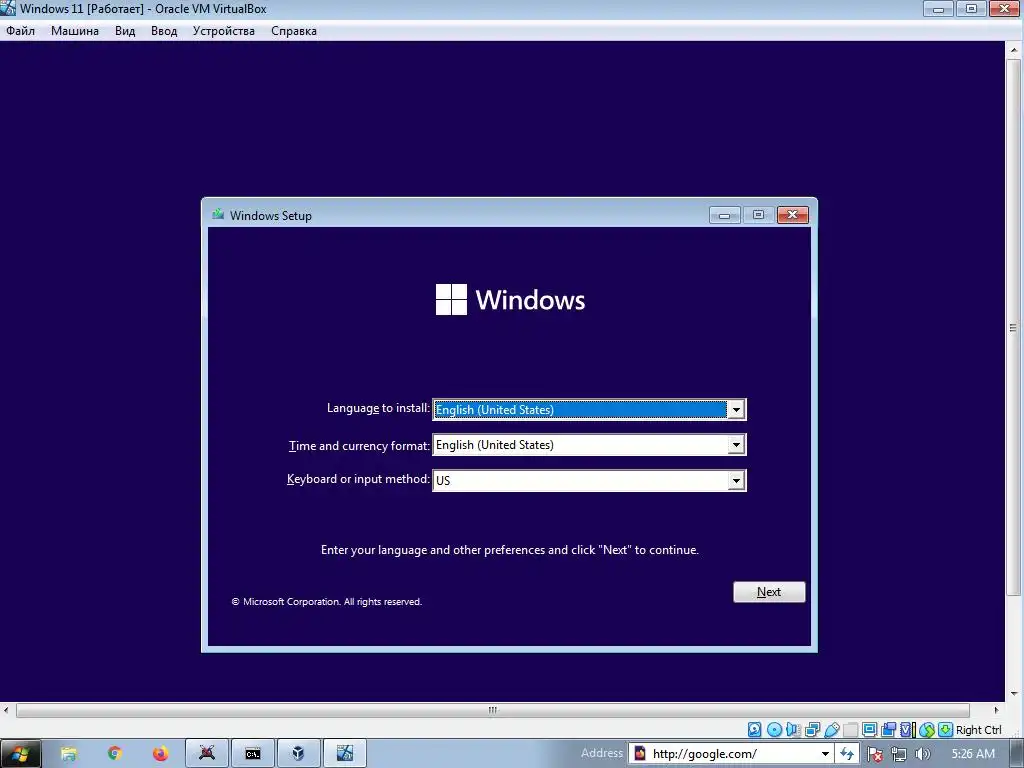
Task: Click the Right Ctrl host key label
Action: click(x=978, y=729)
